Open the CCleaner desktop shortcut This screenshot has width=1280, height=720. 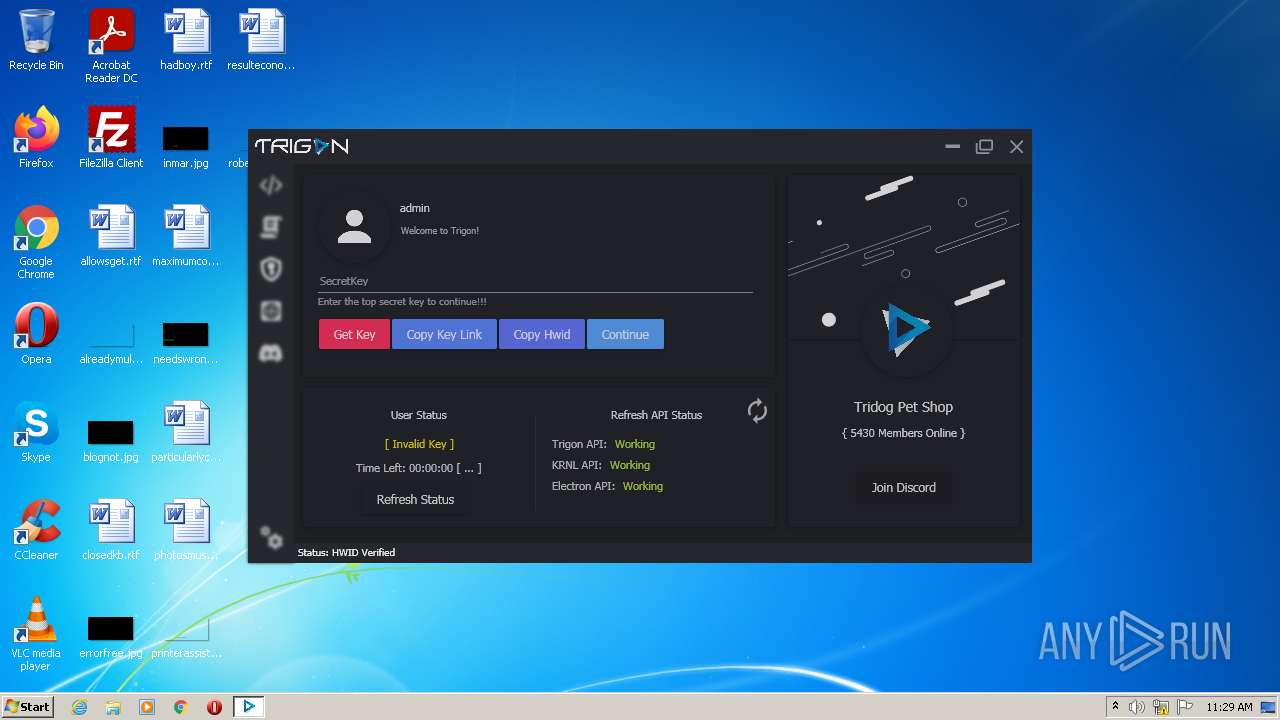[x=36, y=530]
